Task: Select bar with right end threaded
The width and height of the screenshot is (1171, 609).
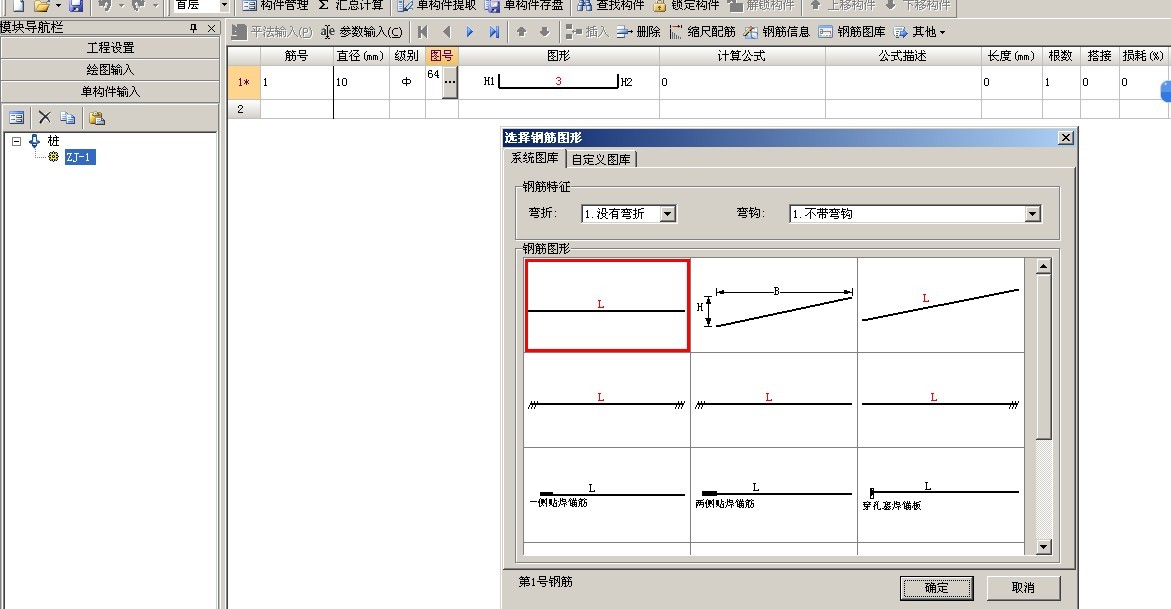Action: tap(941, 401)
